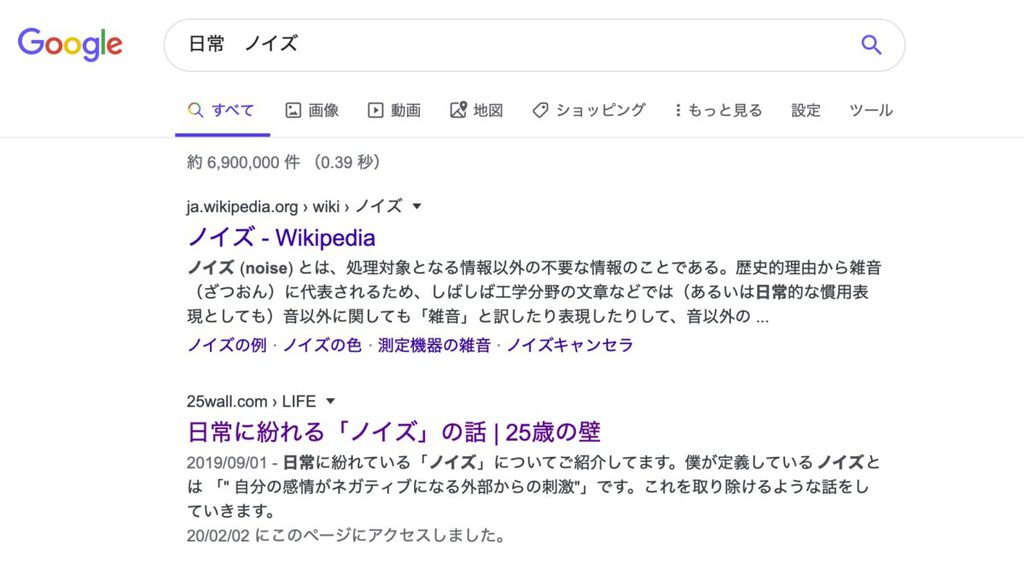Open the ノイズの色 sitelink
This screenshot has width=1024, height=567.
322,345
